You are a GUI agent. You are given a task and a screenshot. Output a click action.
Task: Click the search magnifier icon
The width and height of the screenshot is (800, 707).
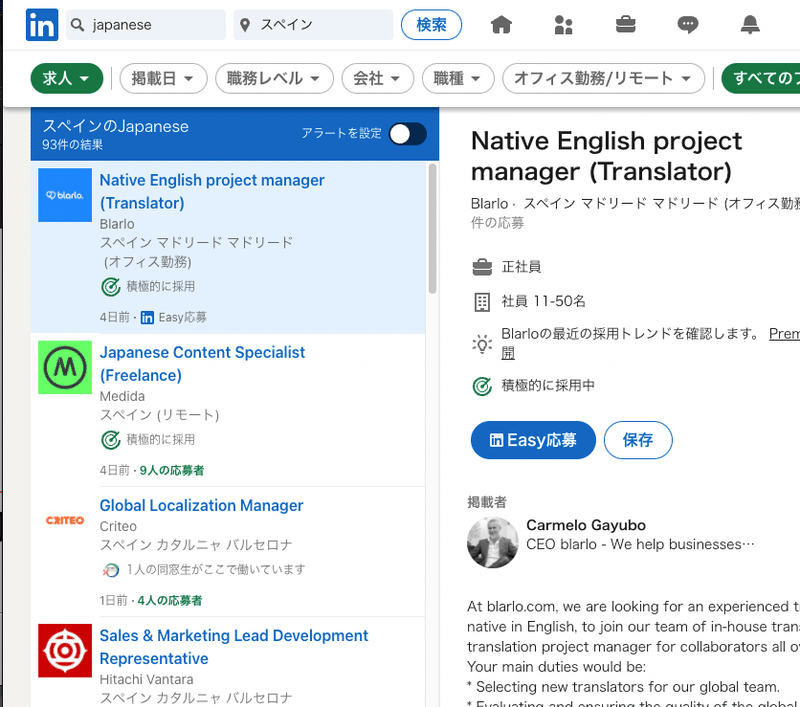[x=77, y=24]
